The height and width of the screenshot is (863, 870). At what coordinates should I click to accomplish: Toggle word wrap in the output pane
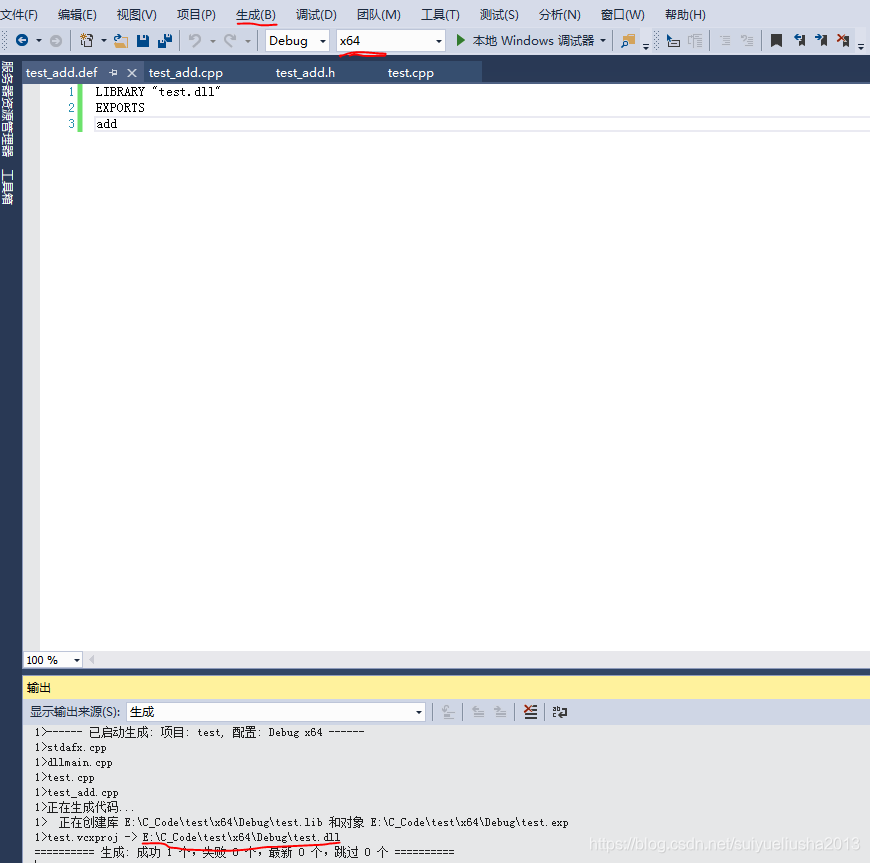[560, 711]
